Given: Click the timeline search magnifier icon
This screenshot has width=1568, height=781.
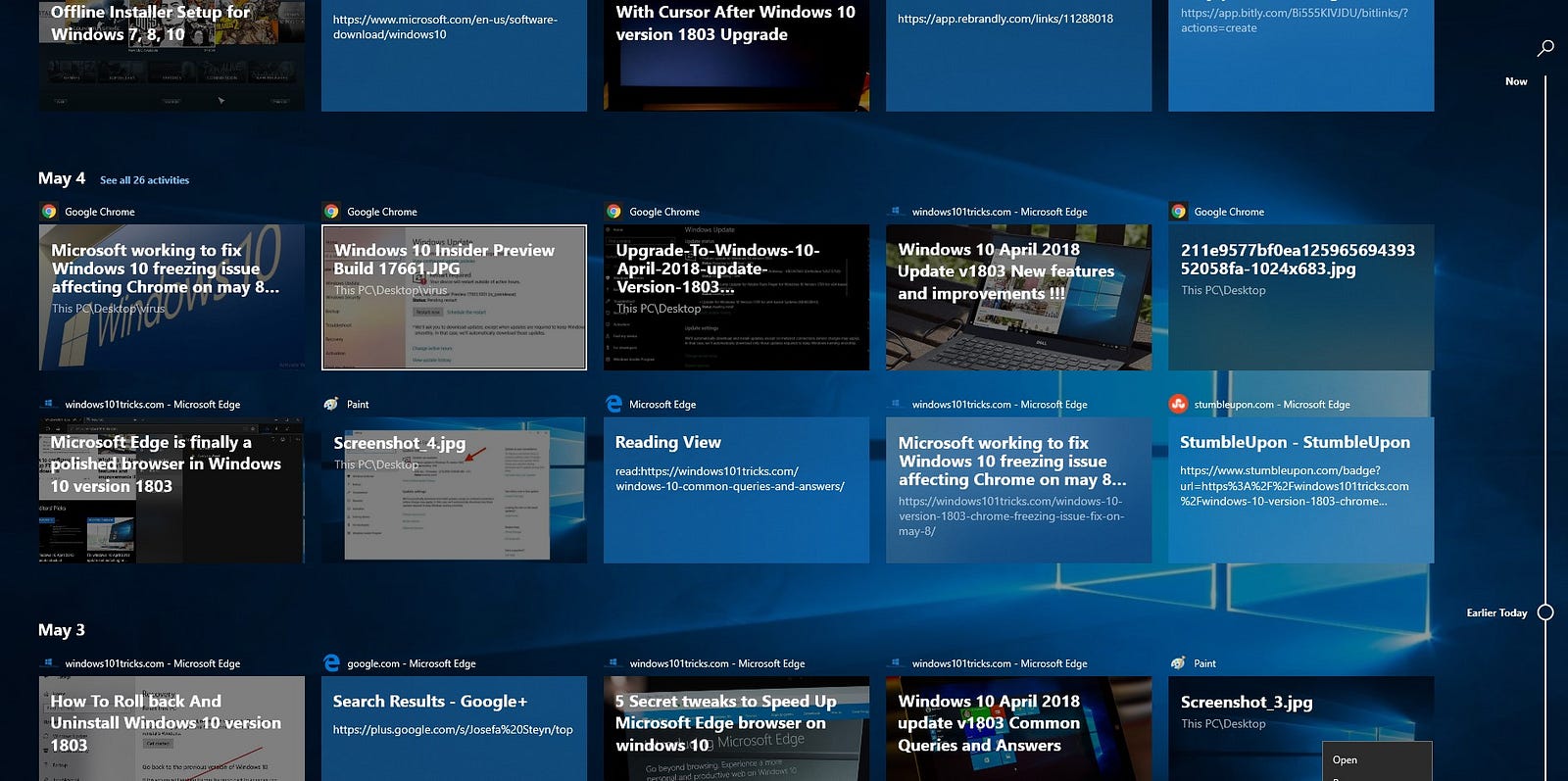Looking at the screenshot, I should click(x=1545, y=47).
